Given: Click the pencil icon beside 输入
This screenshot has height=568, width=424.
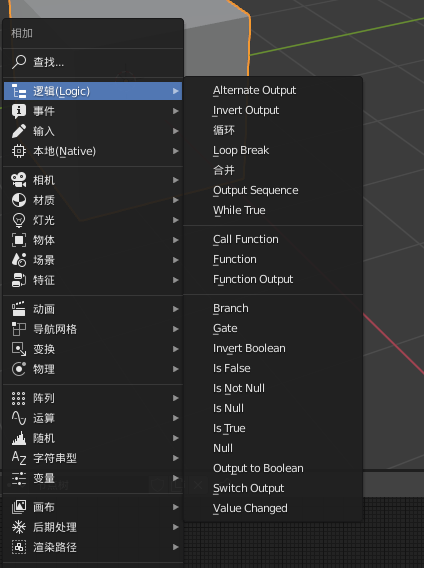Looking at the screenshot, I should [19, 131].
